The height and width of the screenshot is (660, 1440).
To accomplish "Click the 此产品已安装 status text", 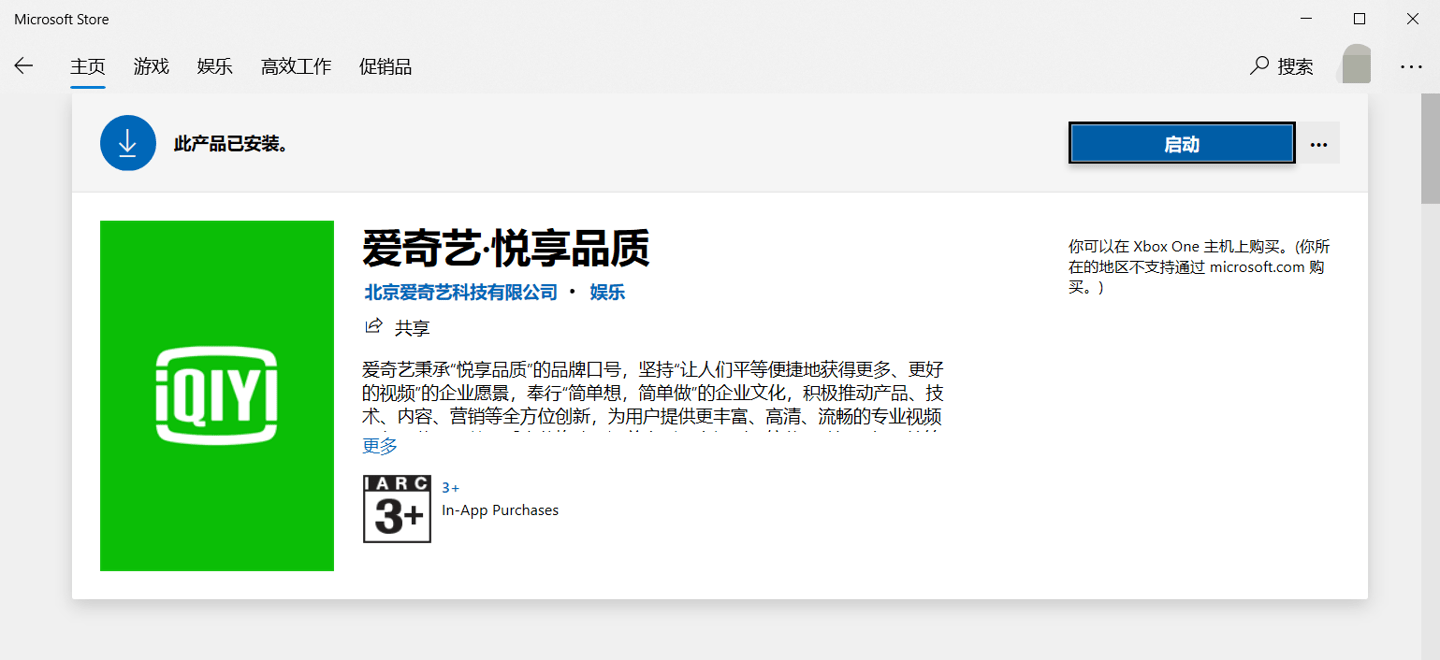I will tap(231, 144).
